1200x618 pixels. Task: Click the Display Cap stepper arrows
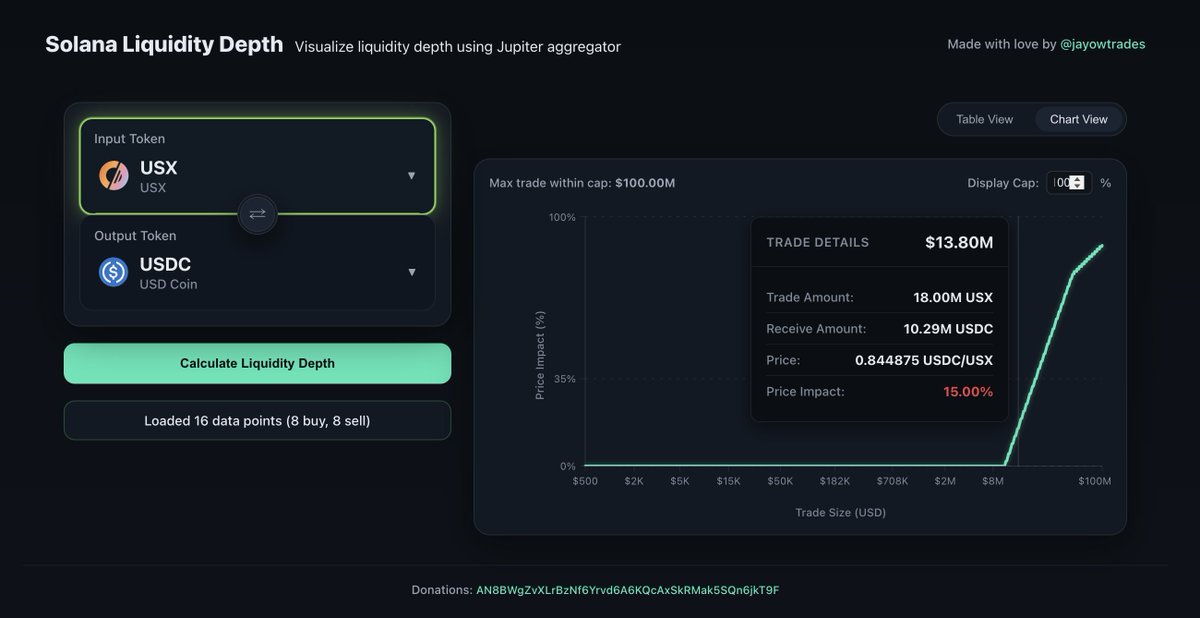(x=1077, y=183)
